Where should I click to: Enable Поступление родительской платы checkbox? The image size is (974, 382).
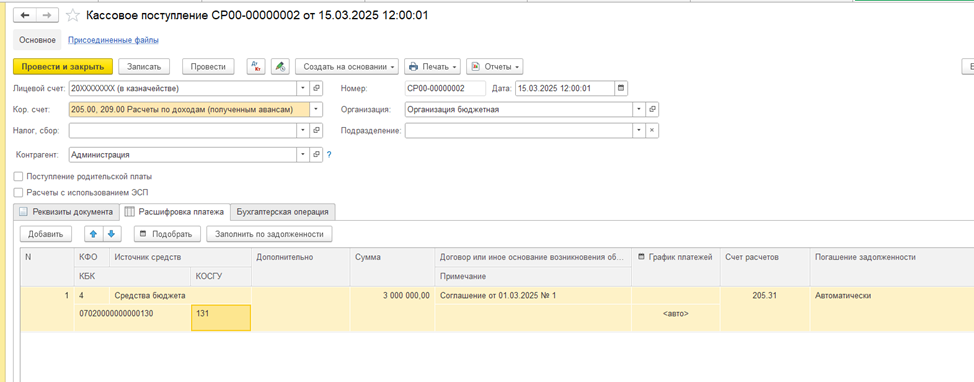pyautogui.click(x=18, y=176)
